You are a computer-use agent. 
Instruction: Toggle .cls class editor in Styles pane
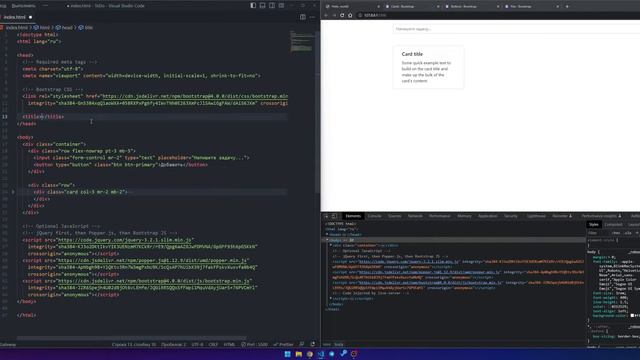[x=628, y=233]
